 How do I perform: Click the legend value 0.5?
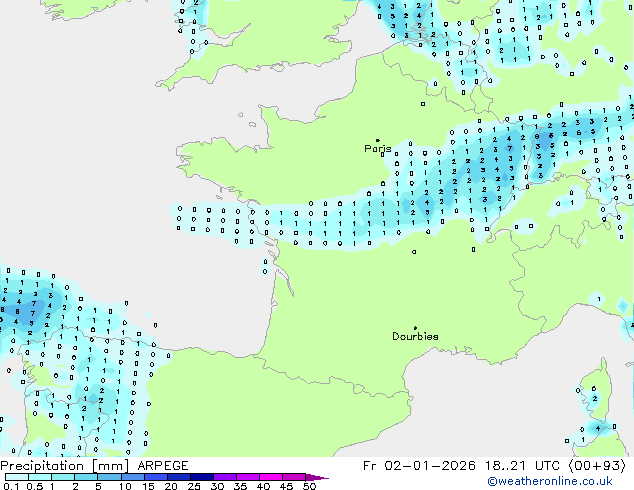[x=34, y=486]
